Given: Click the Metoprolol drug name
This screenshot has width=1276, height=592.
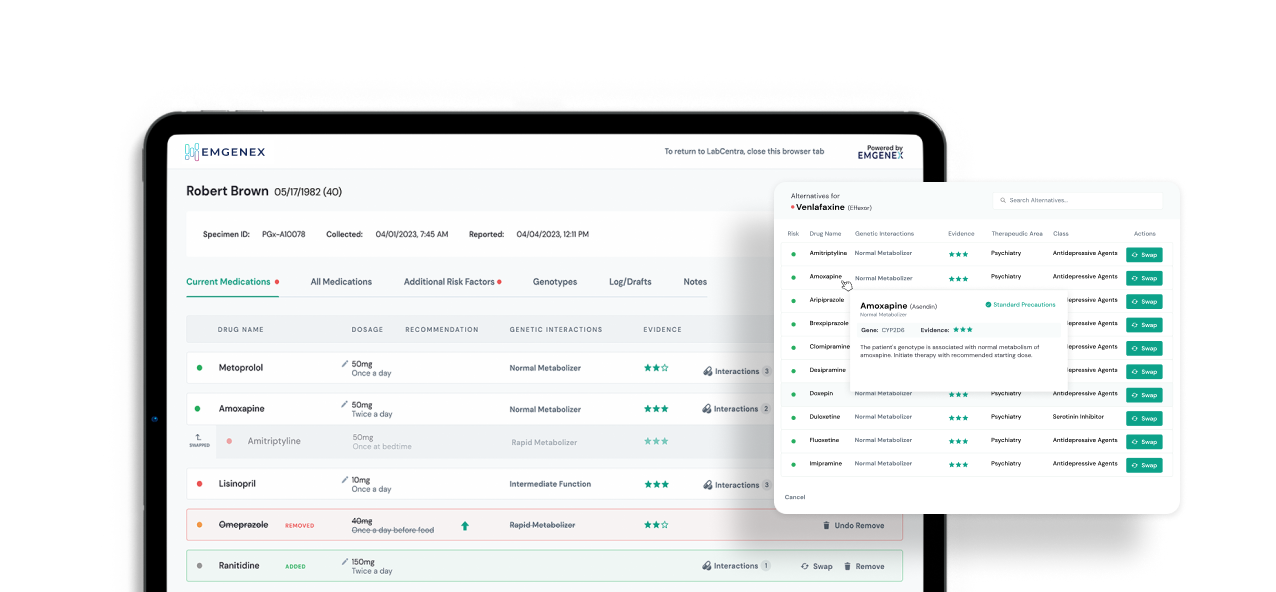Looking at the screenshot, I should tap(241, 368).
